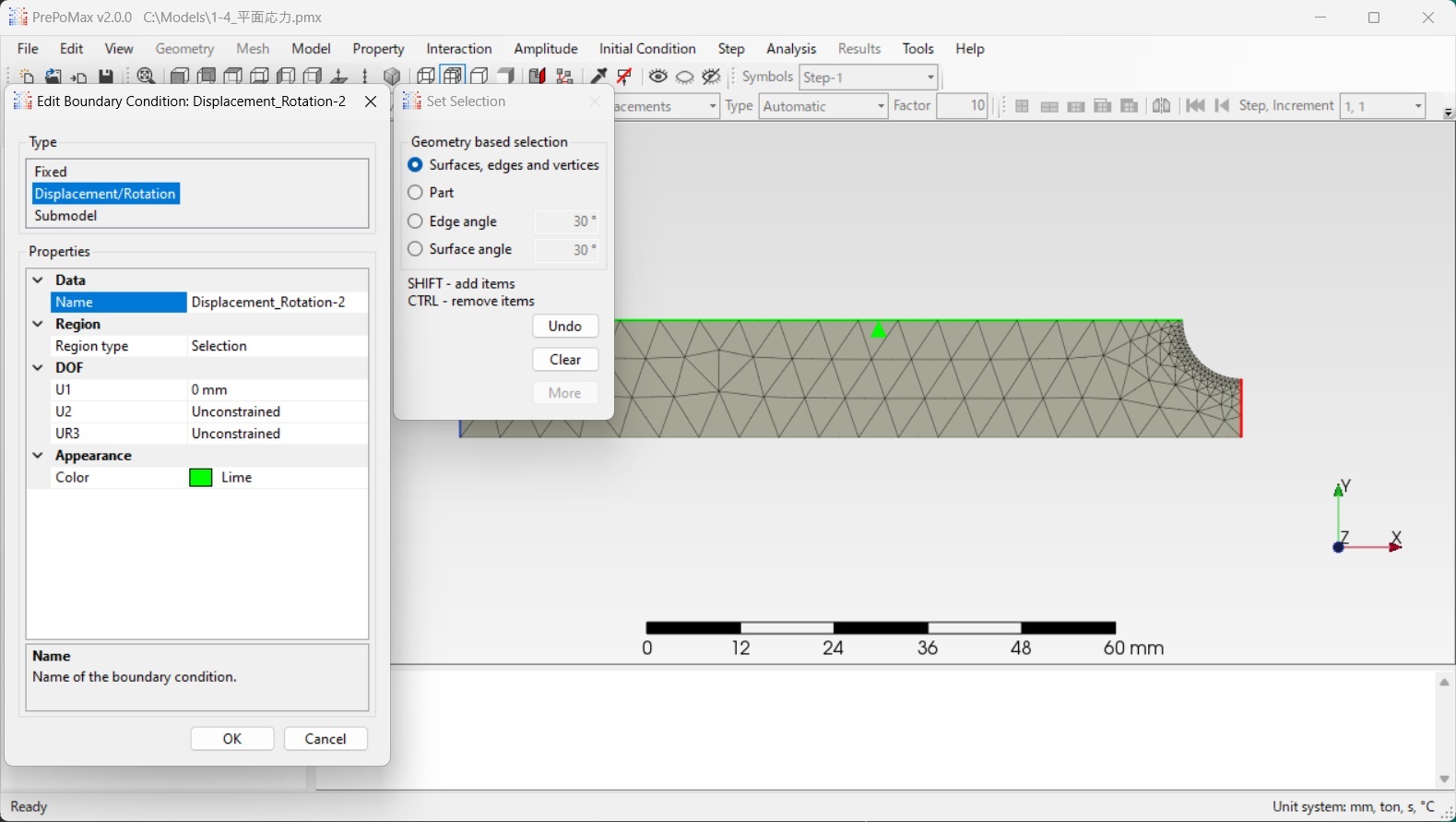Open the Initial Condition menu
Viewport: 1456px width, 822px height.
pyautogui.click(x=647, y=49)
